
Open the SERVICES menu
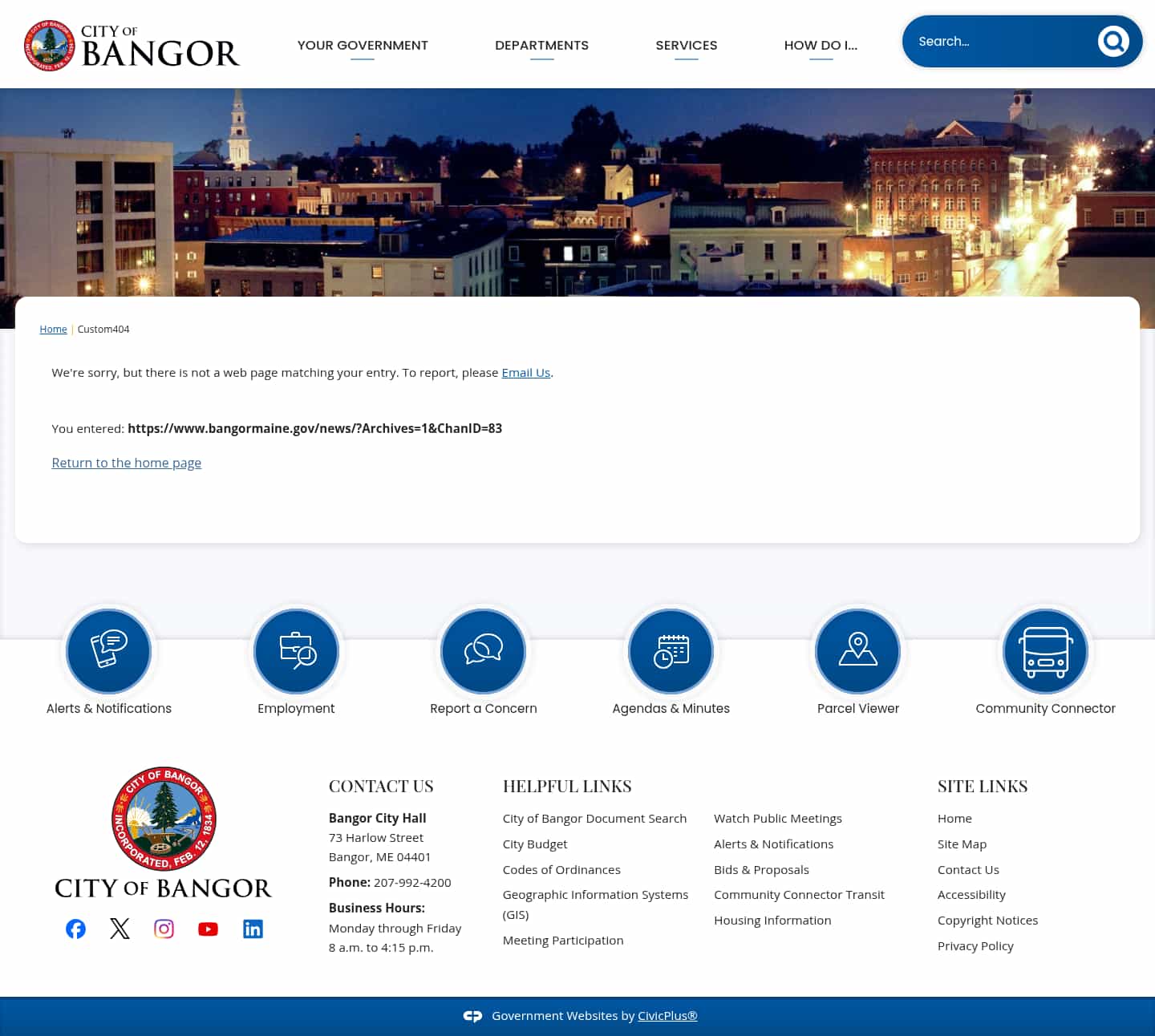(687, 45)
